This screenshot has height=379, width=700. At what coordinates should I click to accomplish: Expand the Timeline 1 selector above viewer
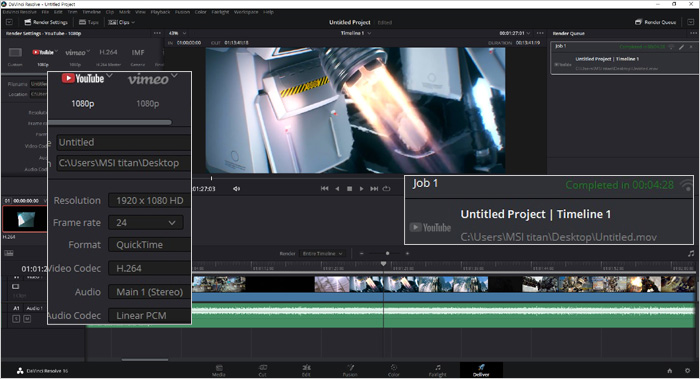click(355, 33)
